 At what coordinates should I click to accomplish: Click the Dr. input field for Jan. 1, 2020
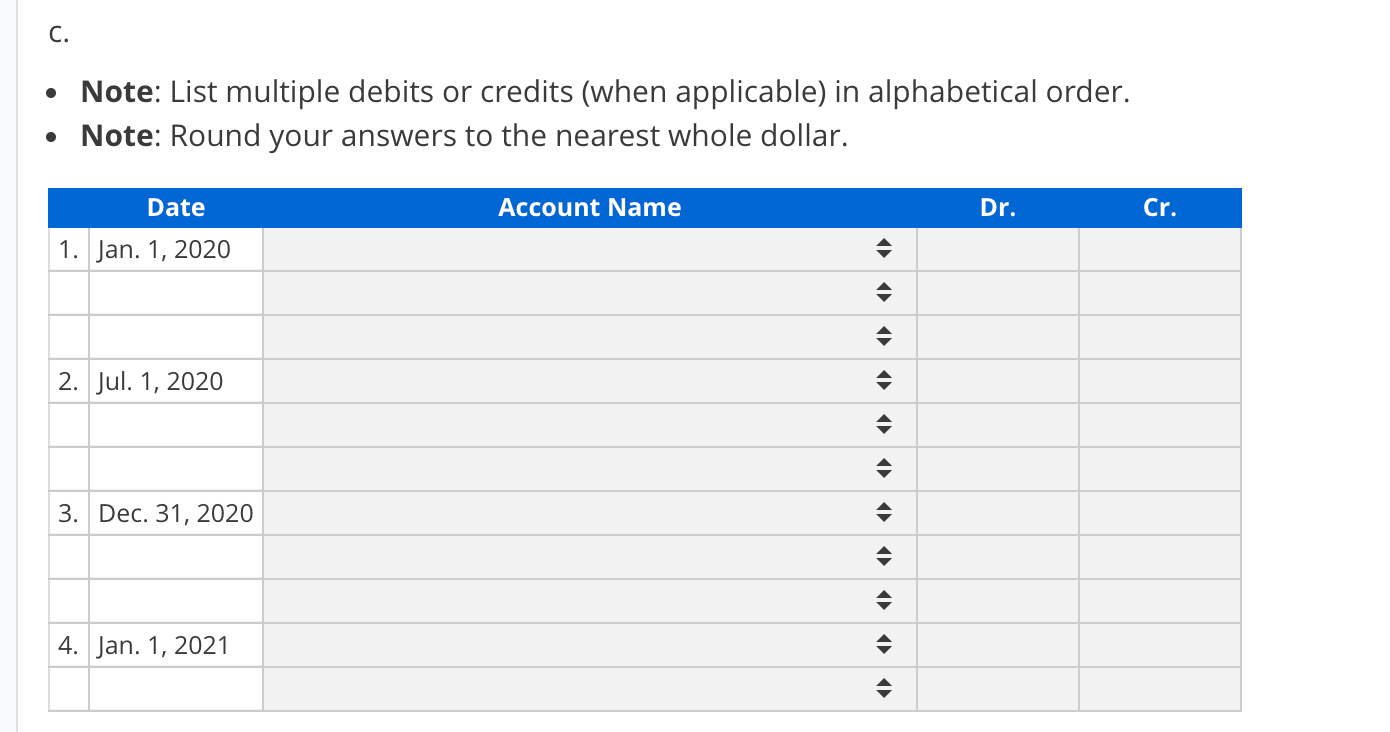point(997,249)
